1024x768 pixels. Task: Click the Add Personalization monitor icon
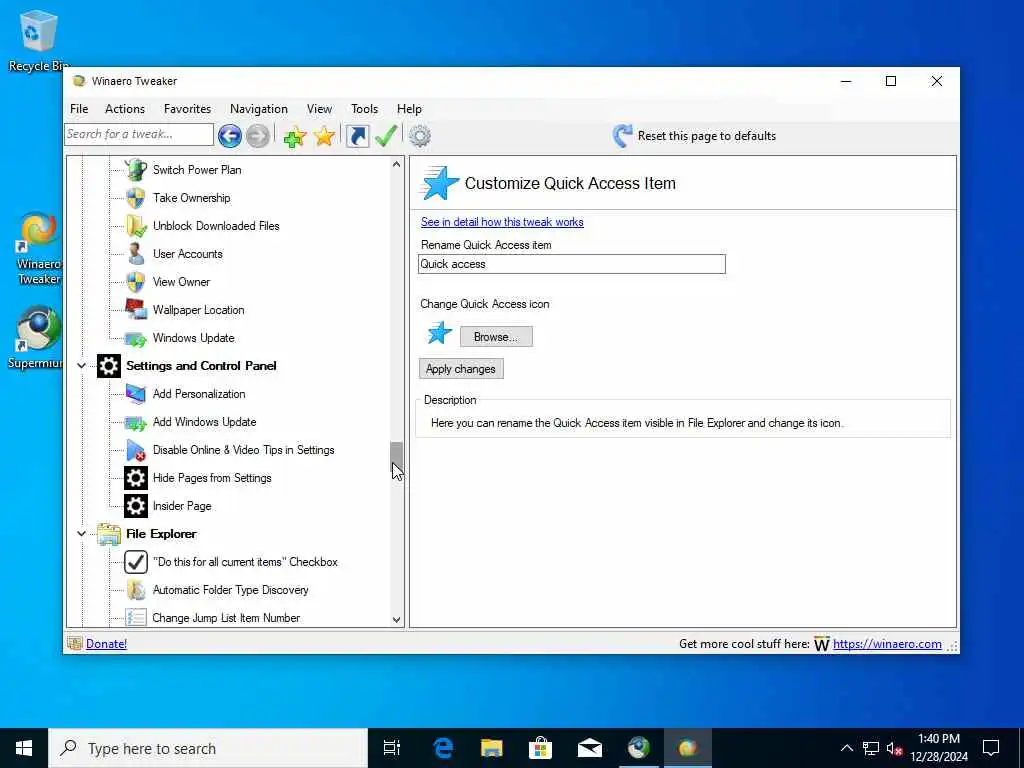point(136,394)
